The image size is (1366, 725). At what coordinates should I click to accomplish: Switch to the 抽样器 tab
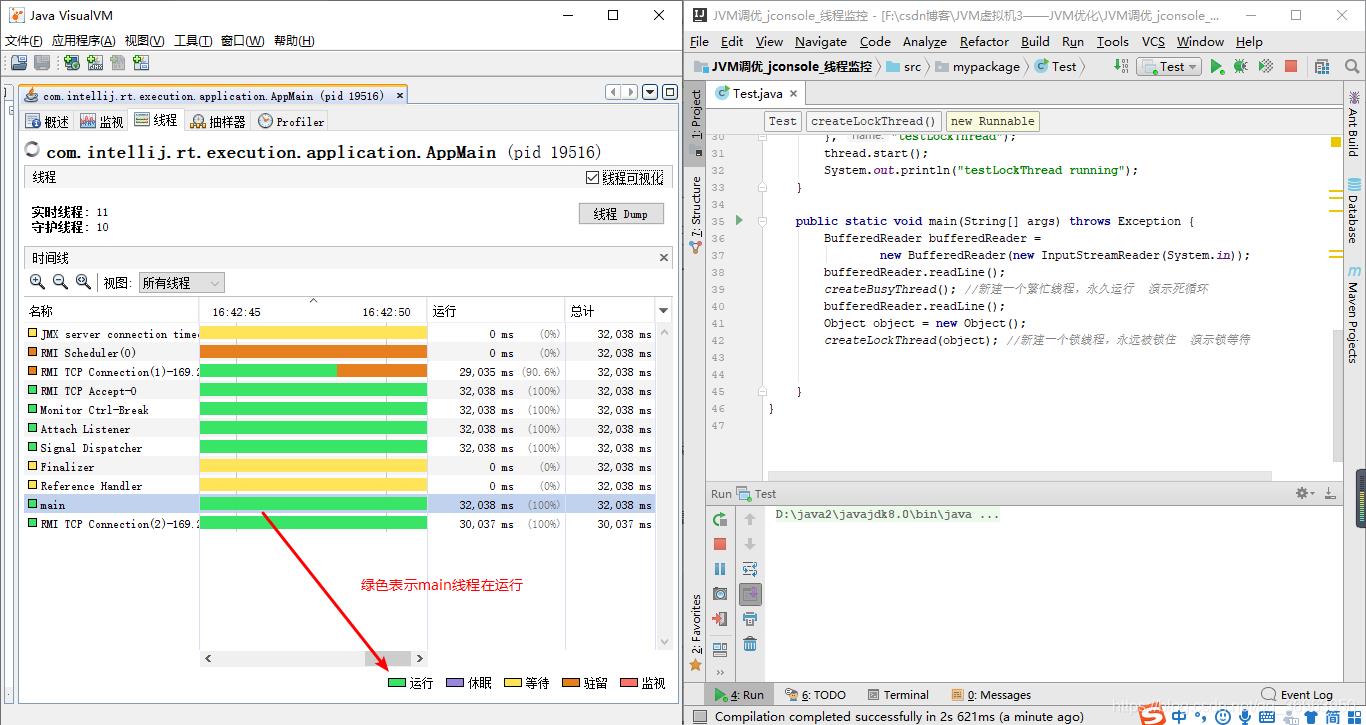click(x=217, y=121)
